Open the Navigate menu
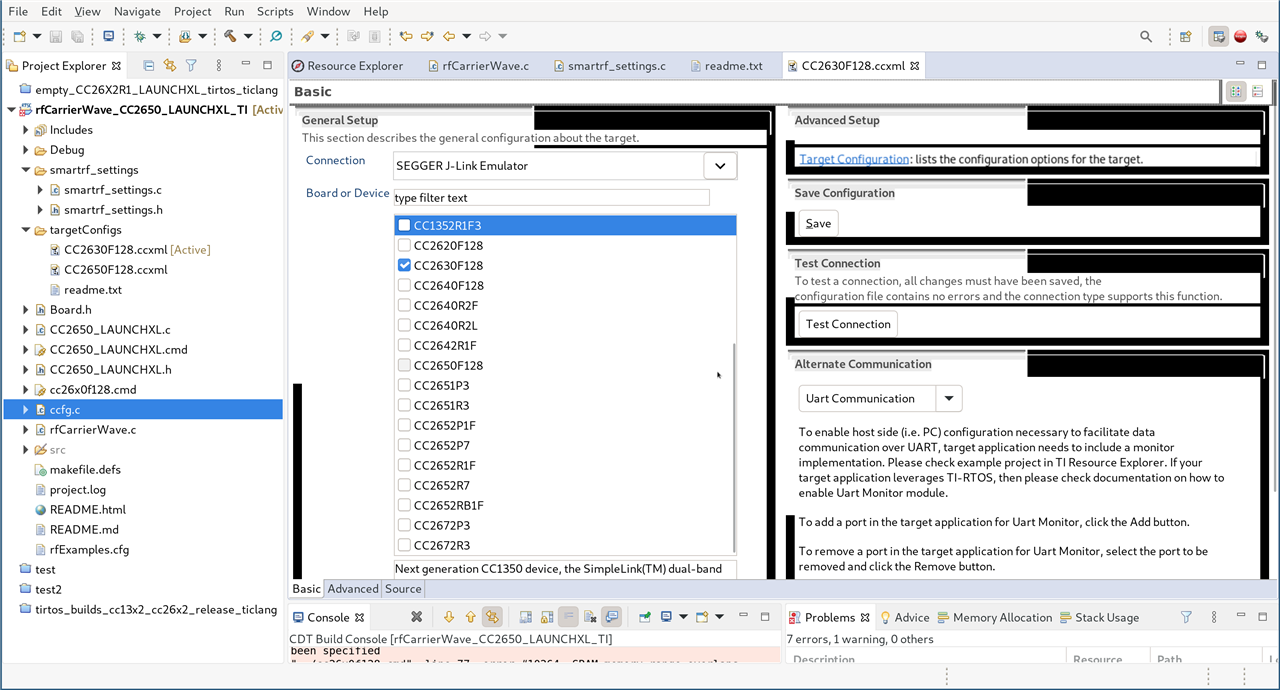 coord(137,11)
